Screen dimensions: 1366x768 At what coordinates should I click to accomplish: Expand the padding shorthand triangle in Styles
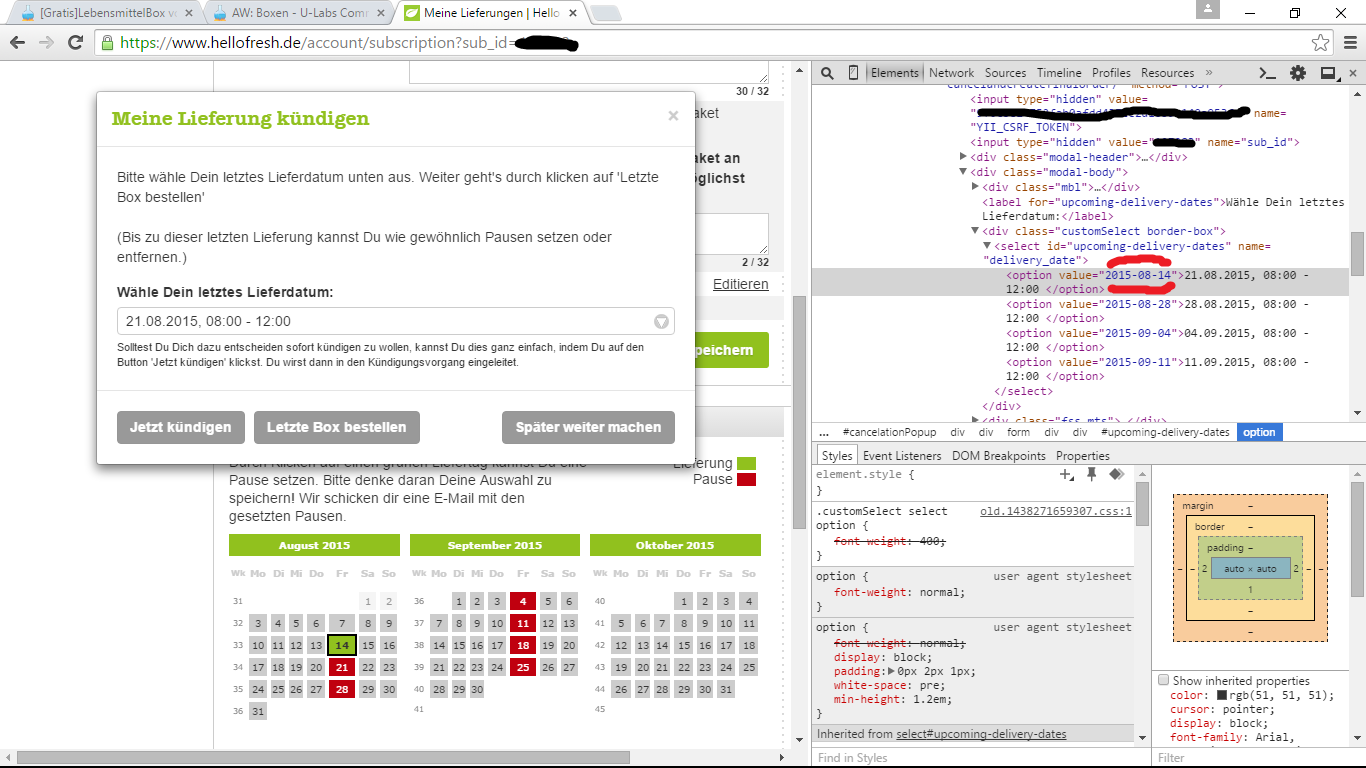click(892, 672)
